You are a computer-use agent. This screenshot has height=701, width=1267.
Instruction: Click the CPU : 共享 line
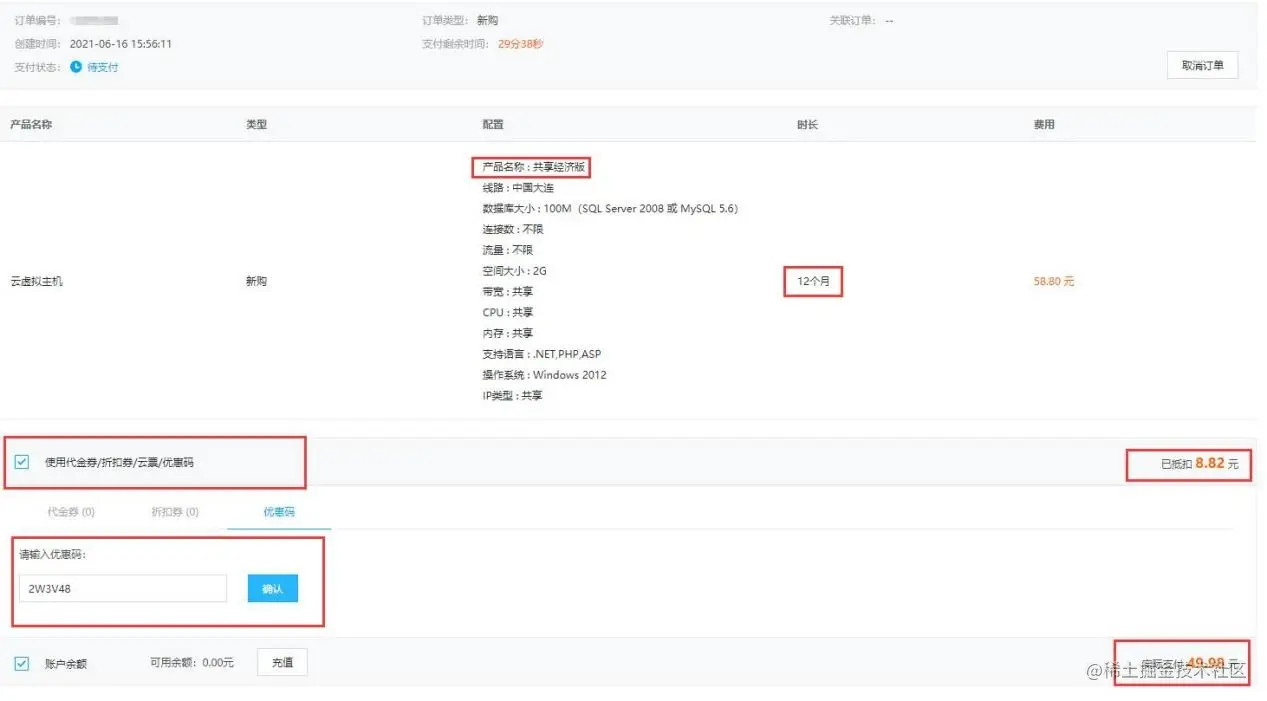508,313
